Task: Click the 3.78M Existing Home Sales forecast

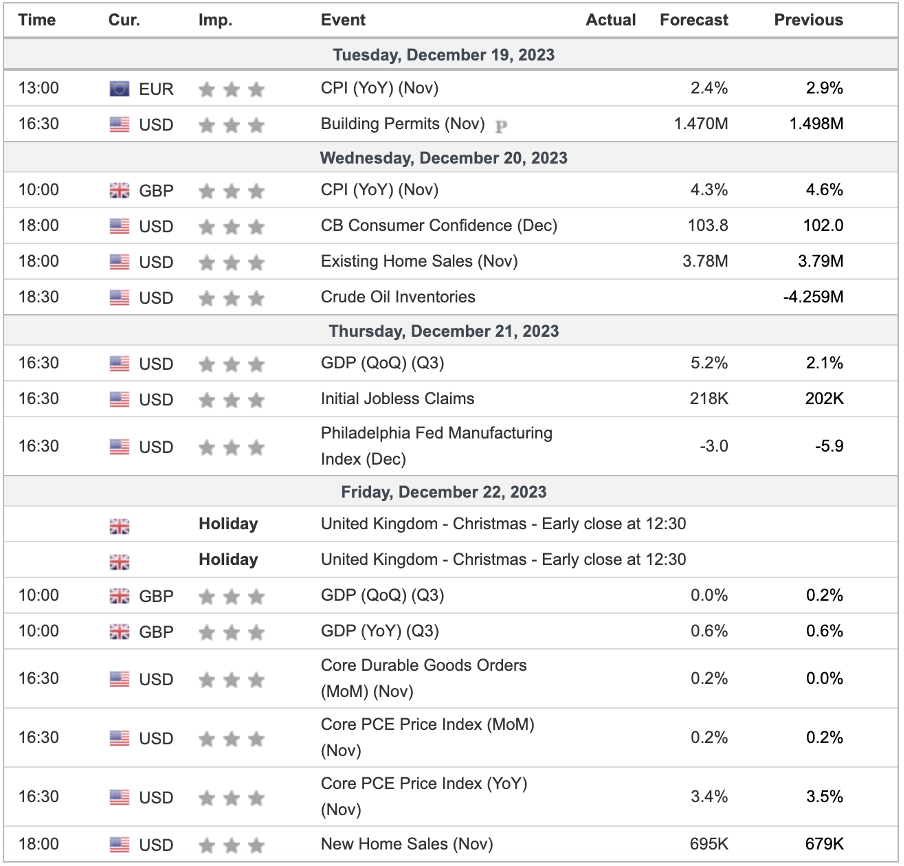Action: [x=705, y=261]
